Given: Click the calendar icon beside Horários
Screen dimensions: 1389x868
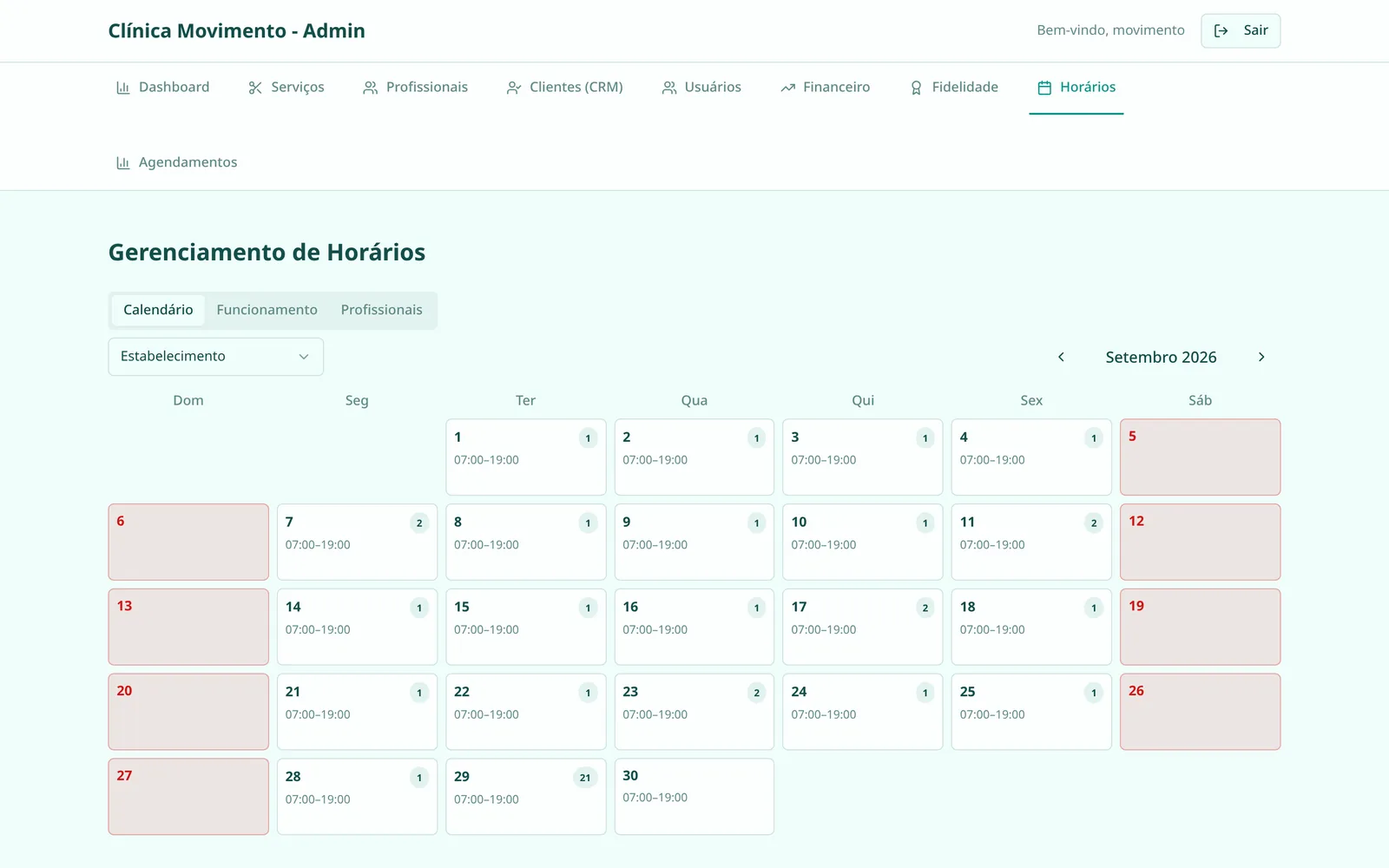Looking at the screenshot, I should (x=1045, y=88).
